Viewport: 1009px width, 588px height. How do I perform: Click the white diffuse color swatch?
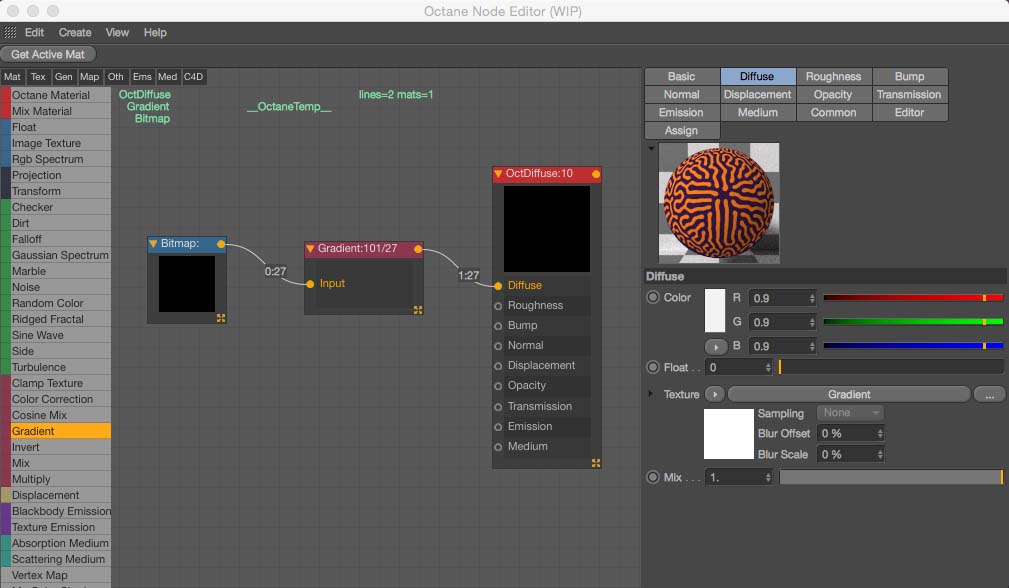[x=715, y=310]
